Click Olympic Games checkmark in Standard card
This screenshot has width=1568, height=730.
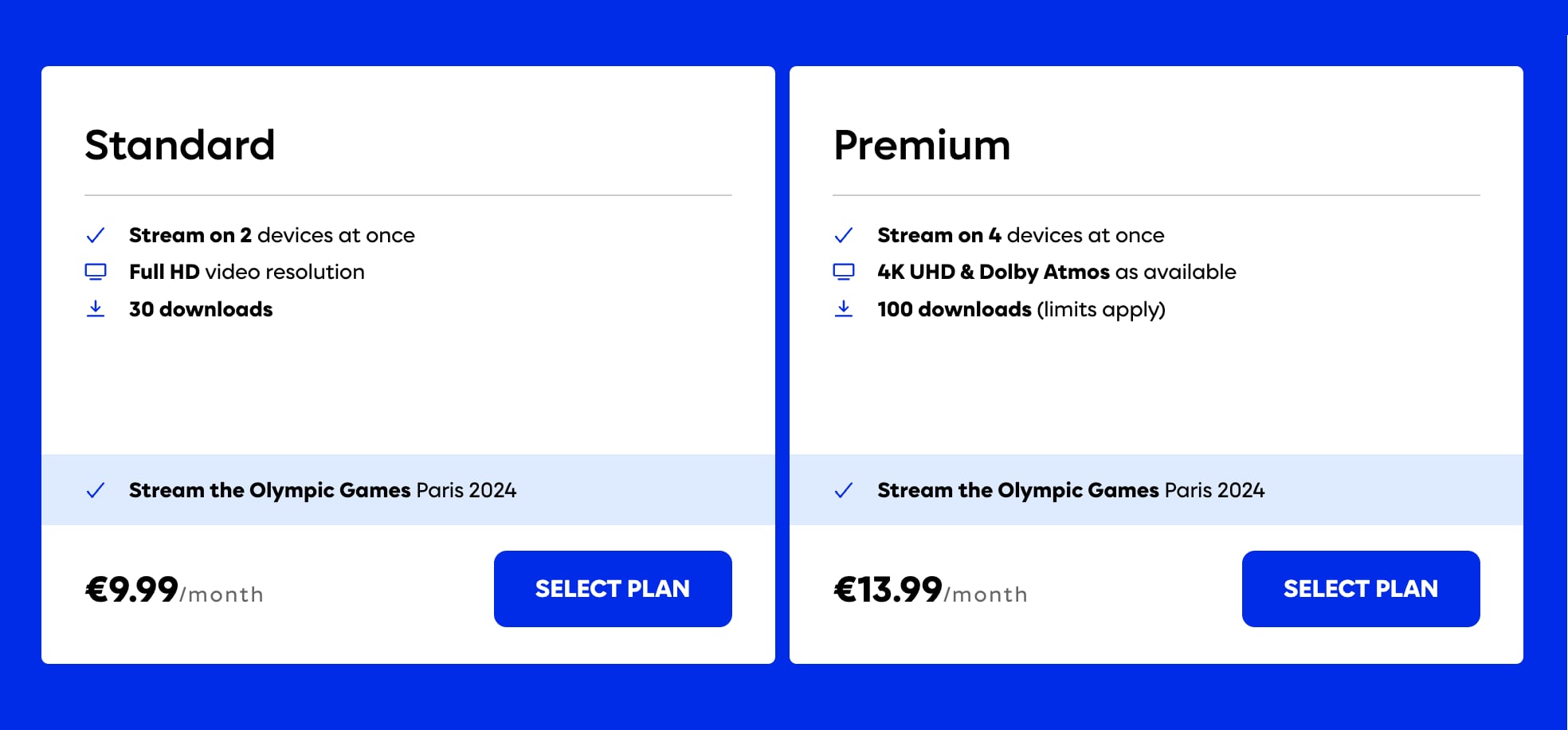96,490
